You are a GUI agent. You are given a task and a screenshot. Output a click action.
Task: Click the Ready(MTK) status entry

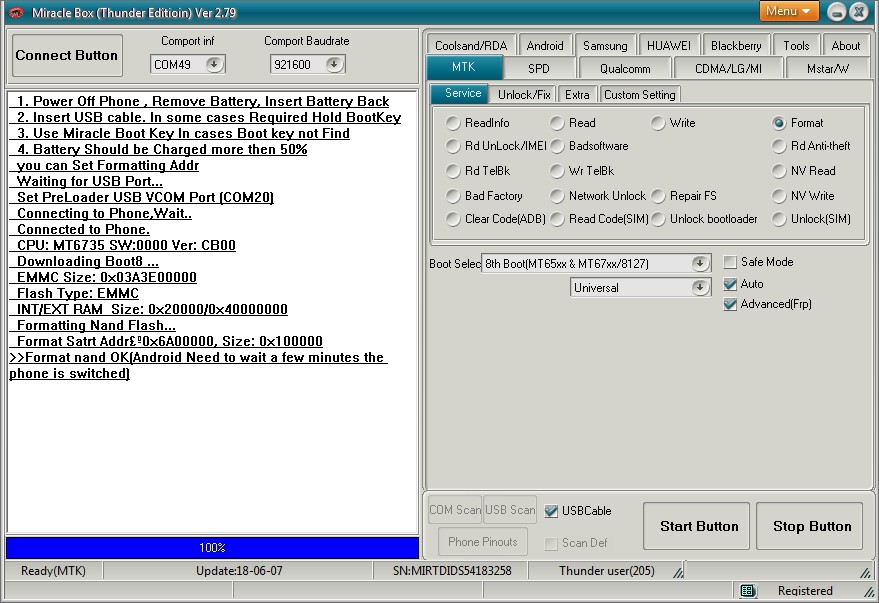(53, 570)
